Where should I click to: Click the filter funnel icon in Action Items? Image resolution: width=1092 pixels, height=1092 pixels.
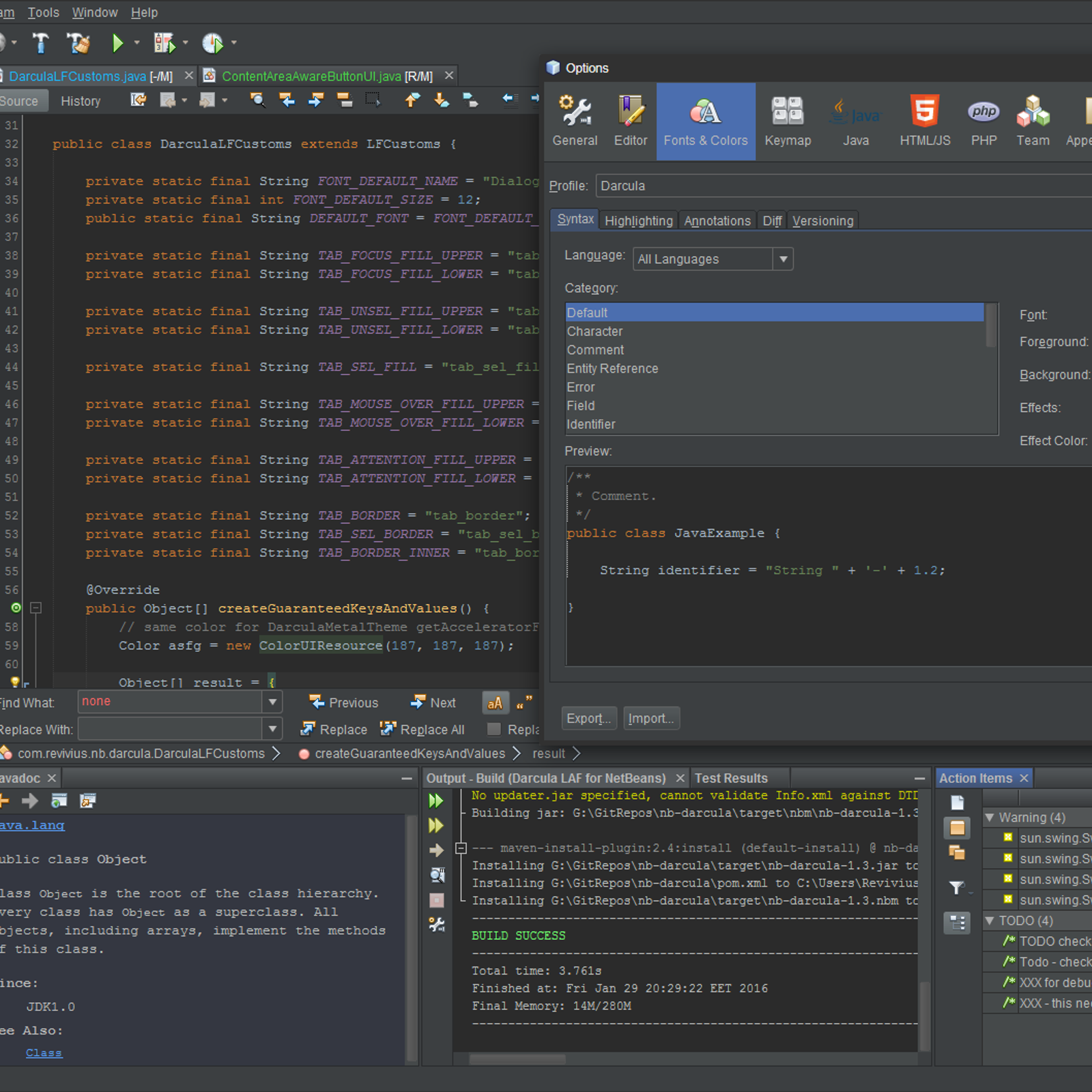[x=957, y=887]
